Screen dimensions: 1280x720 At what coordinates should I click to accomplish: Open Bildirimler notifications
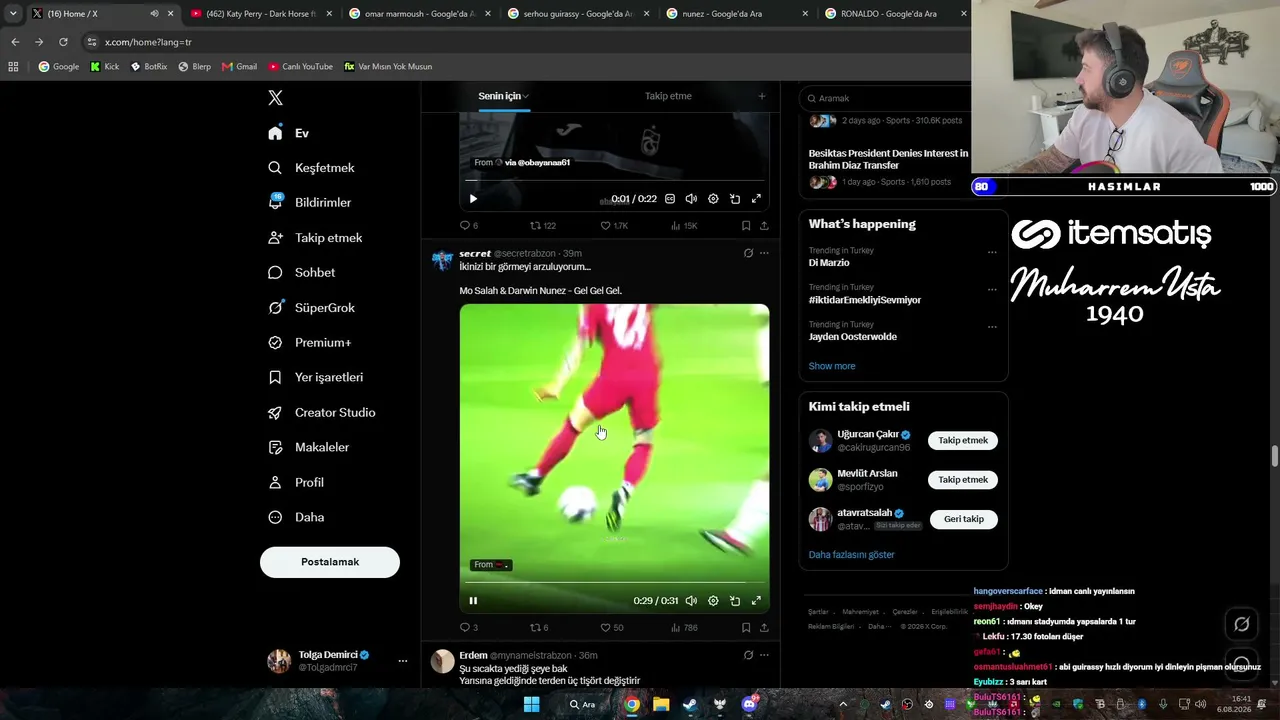click(x=309, y=203)
